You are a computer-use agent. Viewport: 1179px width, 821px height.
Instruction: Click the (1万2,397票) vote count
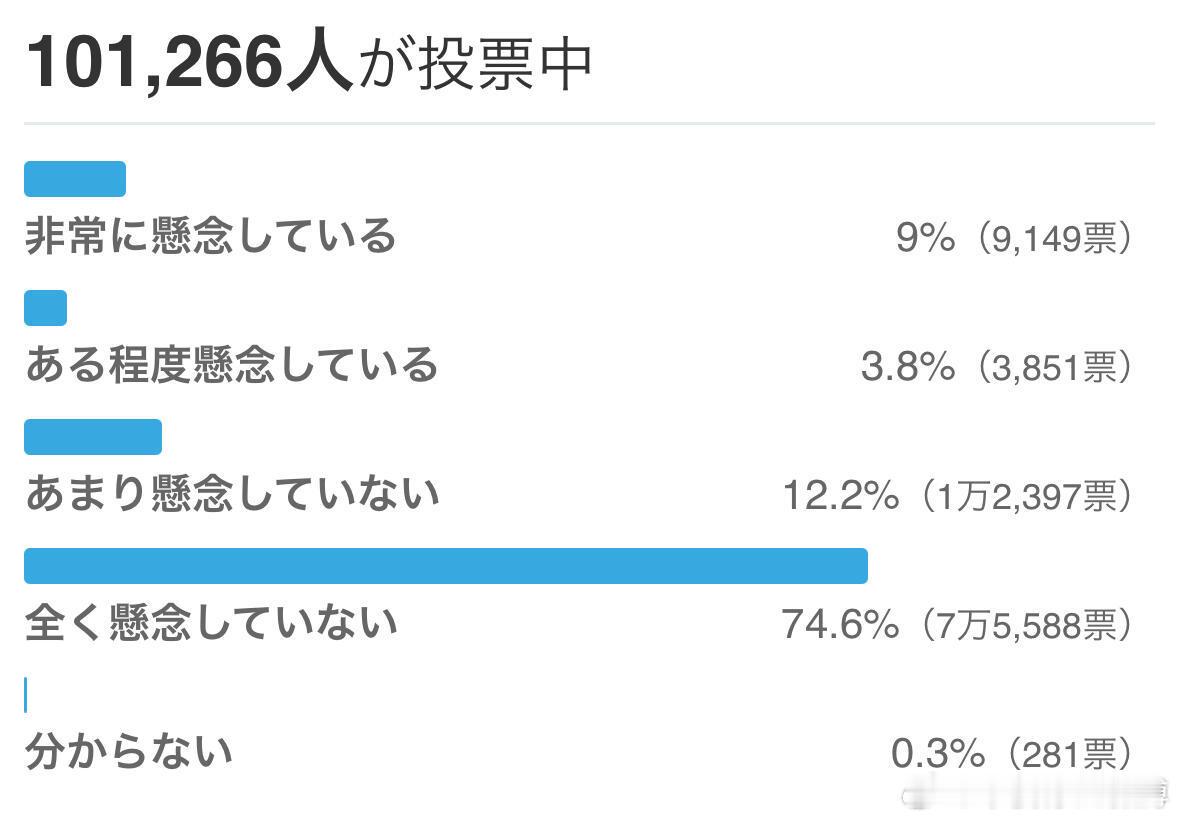pyautogui.click(x=1023, y=495)
